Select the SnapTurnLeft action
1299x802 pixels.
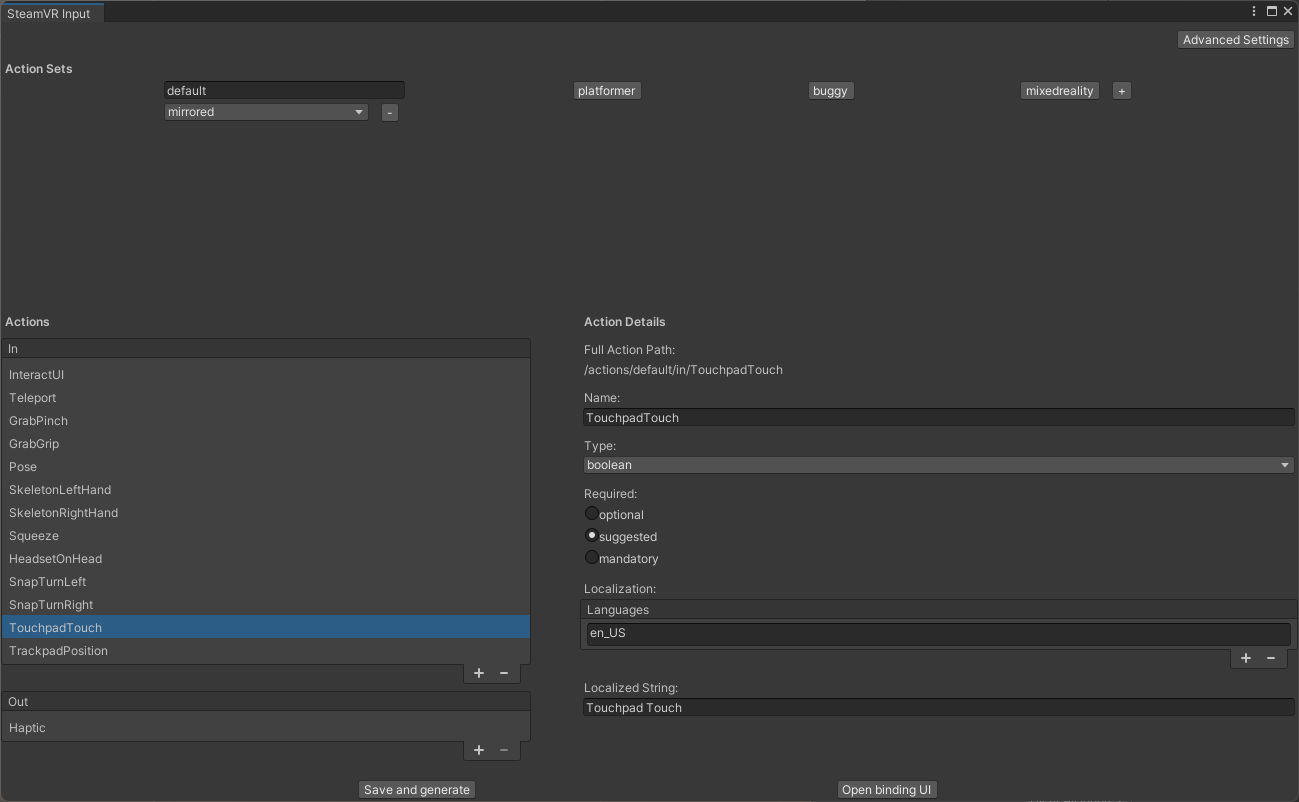[266, 582]
